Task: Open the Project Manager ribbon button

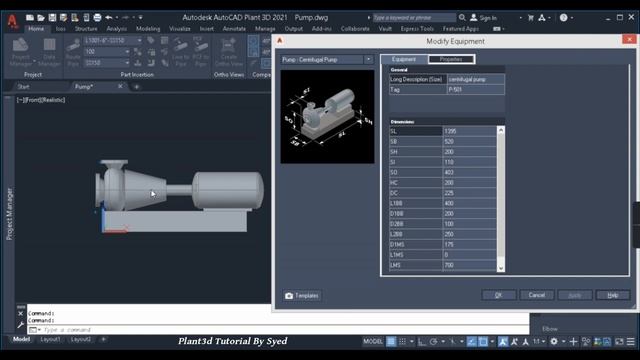Action: [20, 52]
